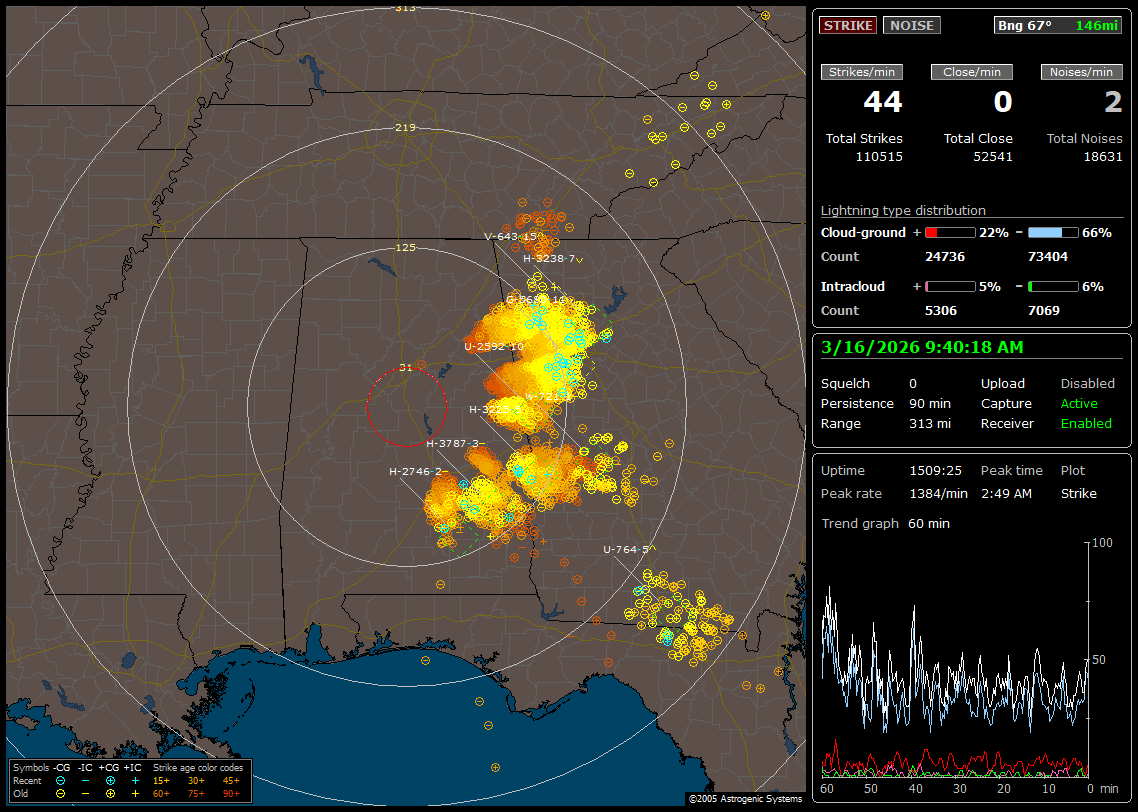Click storm cell label H-2746-2
Image resolution: width=1138 pixels, height=812 pixels.
pyautogui.click(x=418, y=471)
